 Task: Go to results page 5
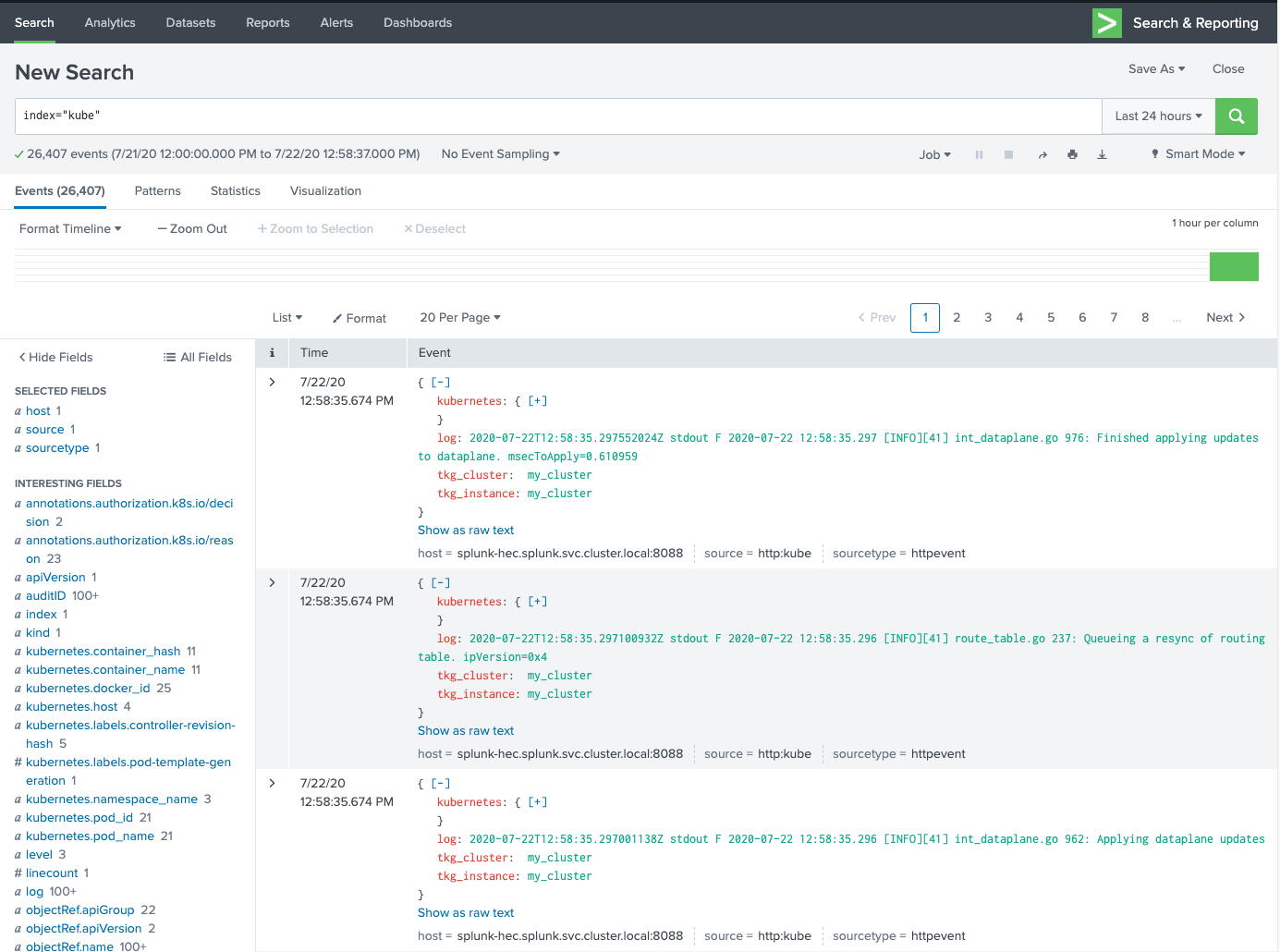[x=1051, y=318]
